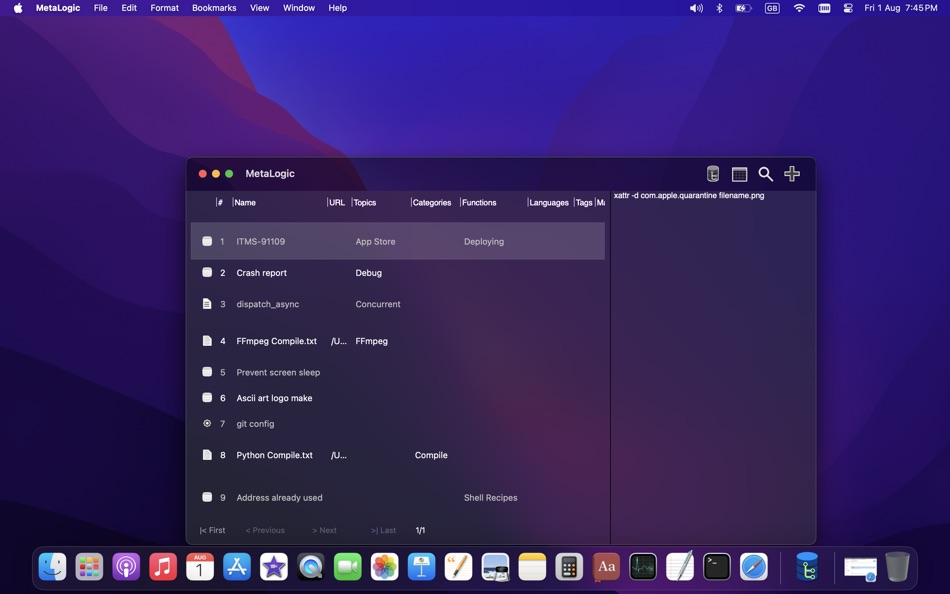950x594 pixels.
Task: Launch TextEdit from the dock
Action: [x=680, y=567]
